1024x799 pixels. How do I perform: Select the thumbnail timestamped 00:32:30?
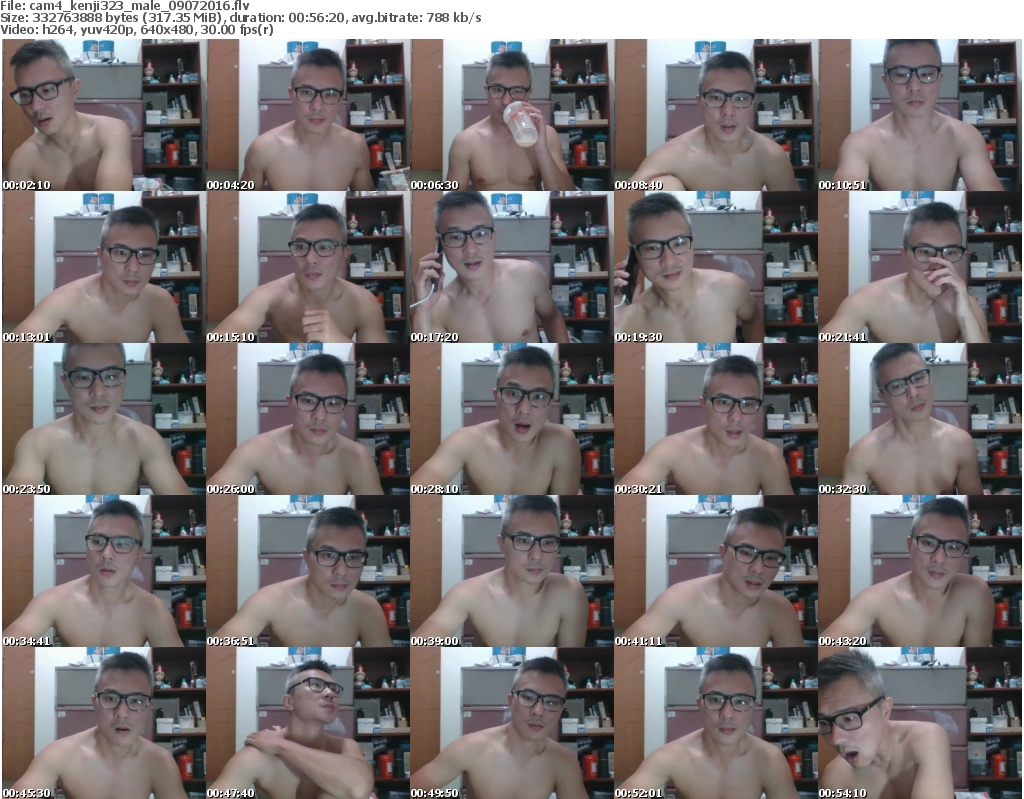(x=920, y=419)
